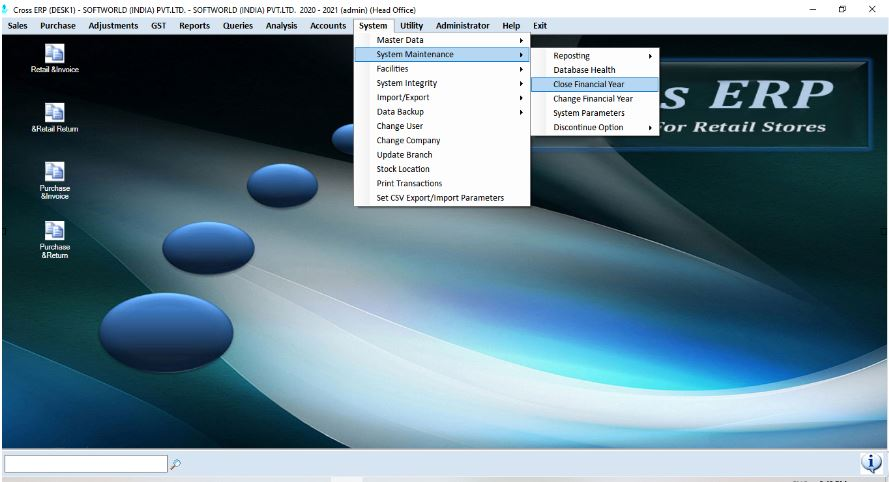Select System Parameters option
Screen dimensions: 889x482
tap(588, 113)
